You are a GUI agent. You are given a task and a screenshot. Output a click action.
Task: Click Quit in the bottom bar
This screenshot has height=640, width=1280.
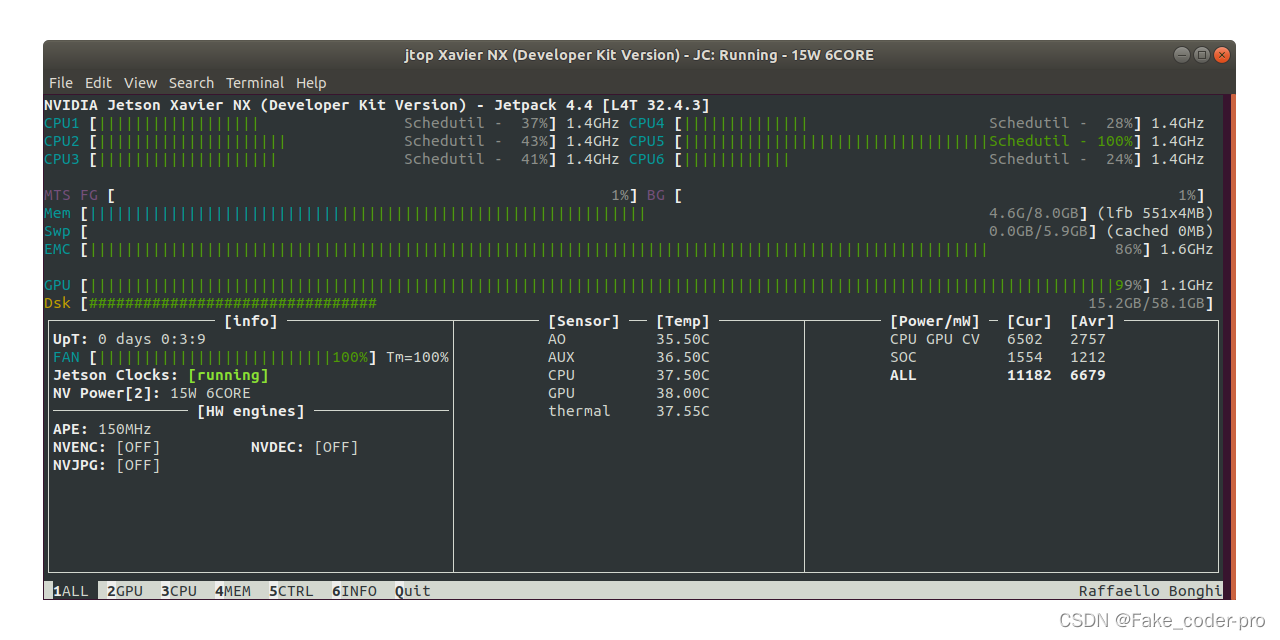pyautogui.click(x=413, y=591)
